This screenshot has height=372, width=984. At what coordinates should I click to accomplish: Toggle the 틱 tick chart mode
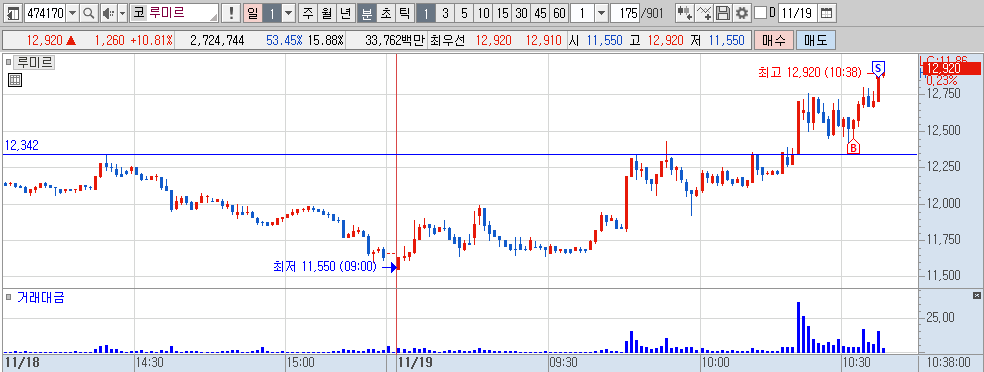point(404,13)
